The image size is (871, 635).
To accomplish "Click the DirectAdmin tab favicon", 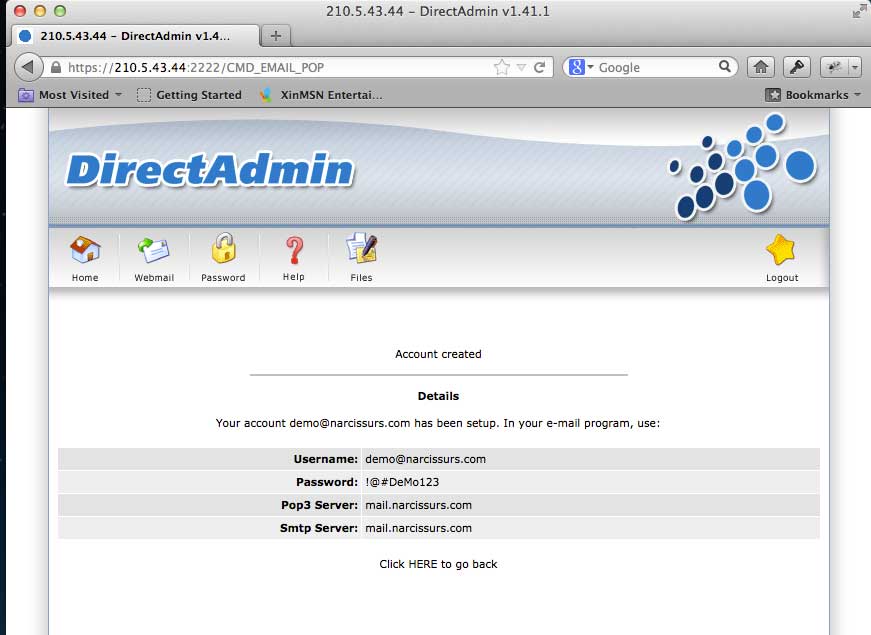I will point(25,36).
